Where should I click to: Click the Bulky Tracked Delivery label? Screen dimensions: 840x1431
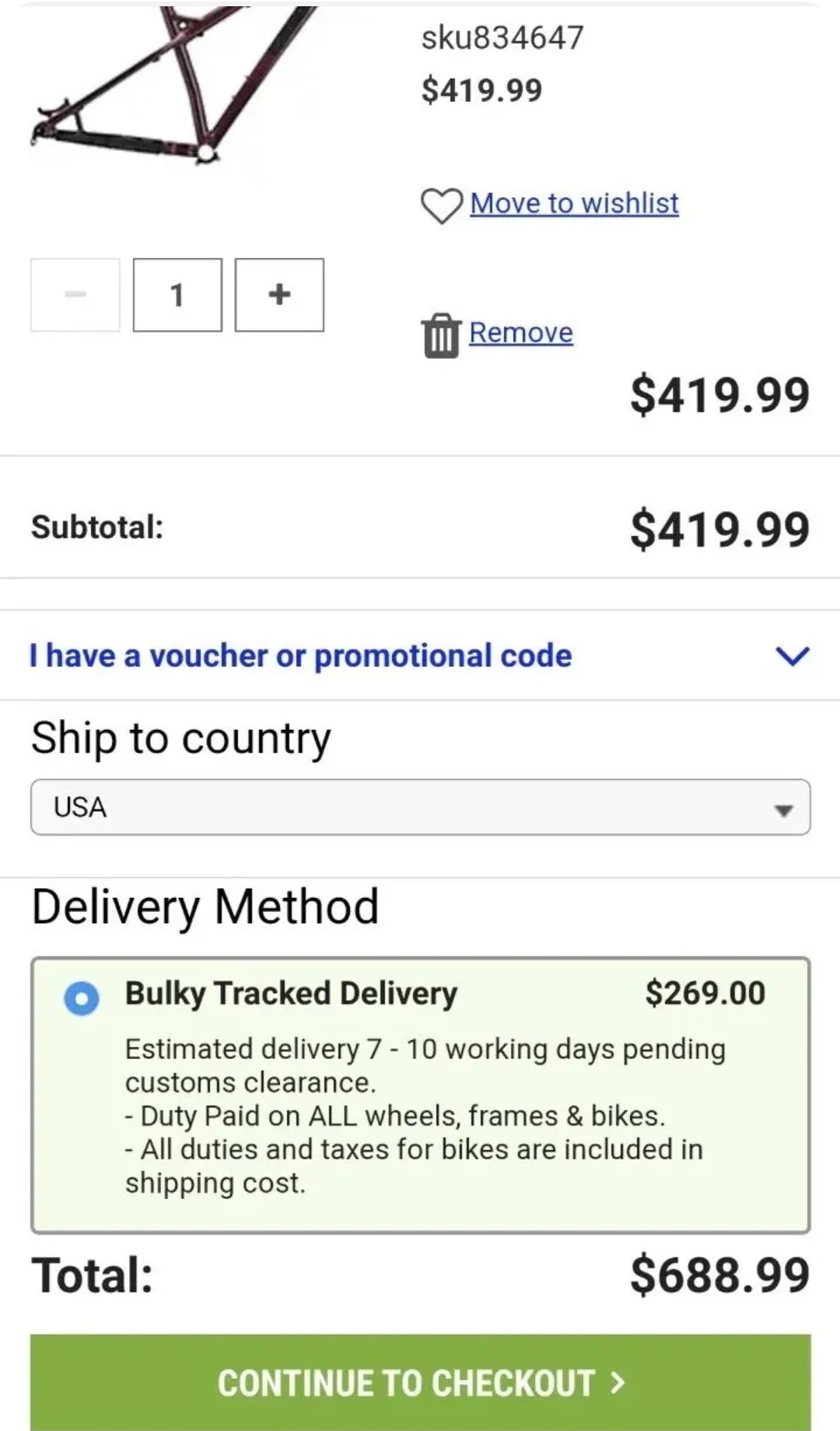[291, 994]
